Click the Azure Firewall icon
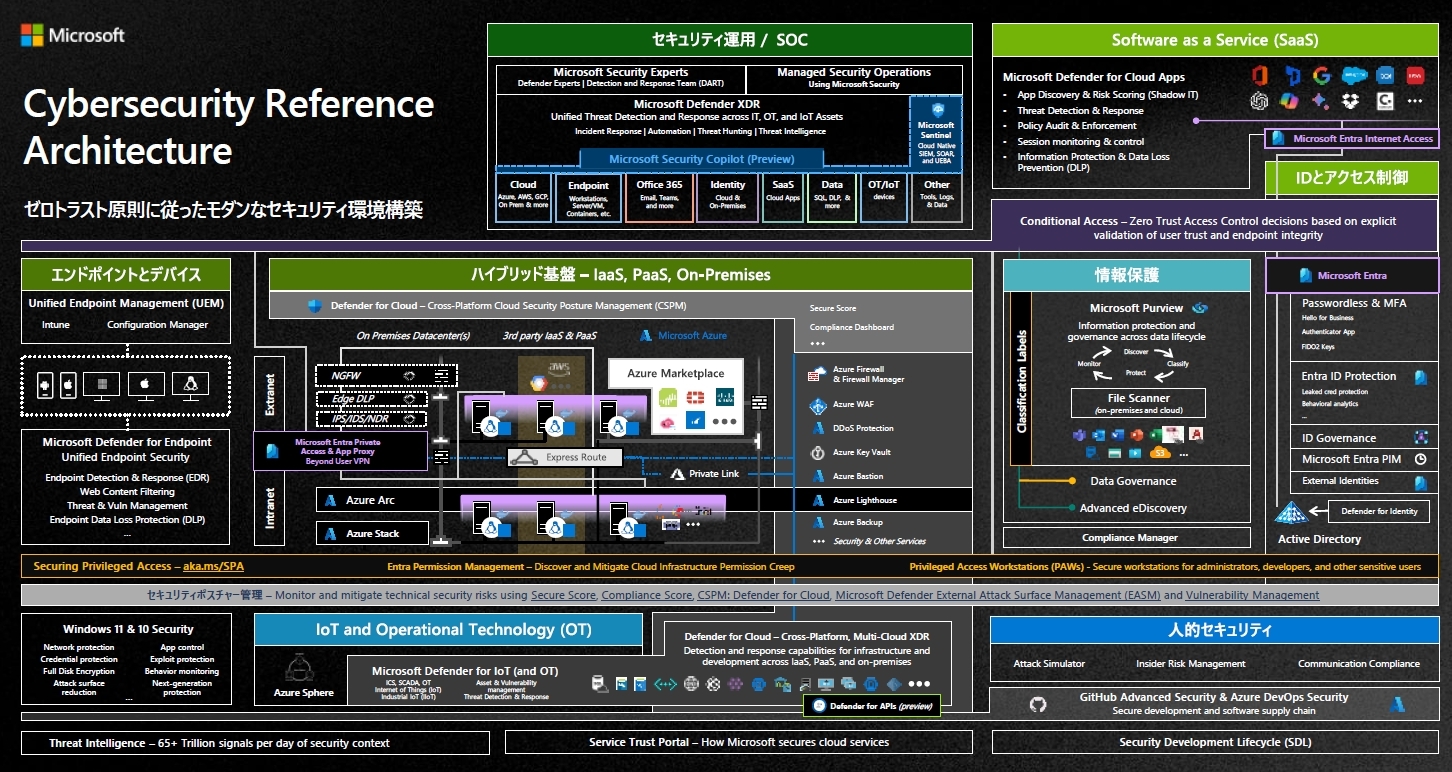 [x=816, y=375]
